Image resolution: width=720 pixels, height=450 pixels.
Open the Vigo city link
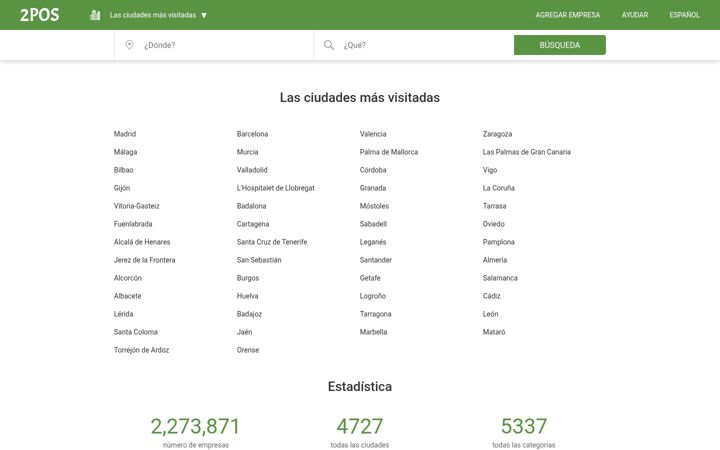point(490,170)
